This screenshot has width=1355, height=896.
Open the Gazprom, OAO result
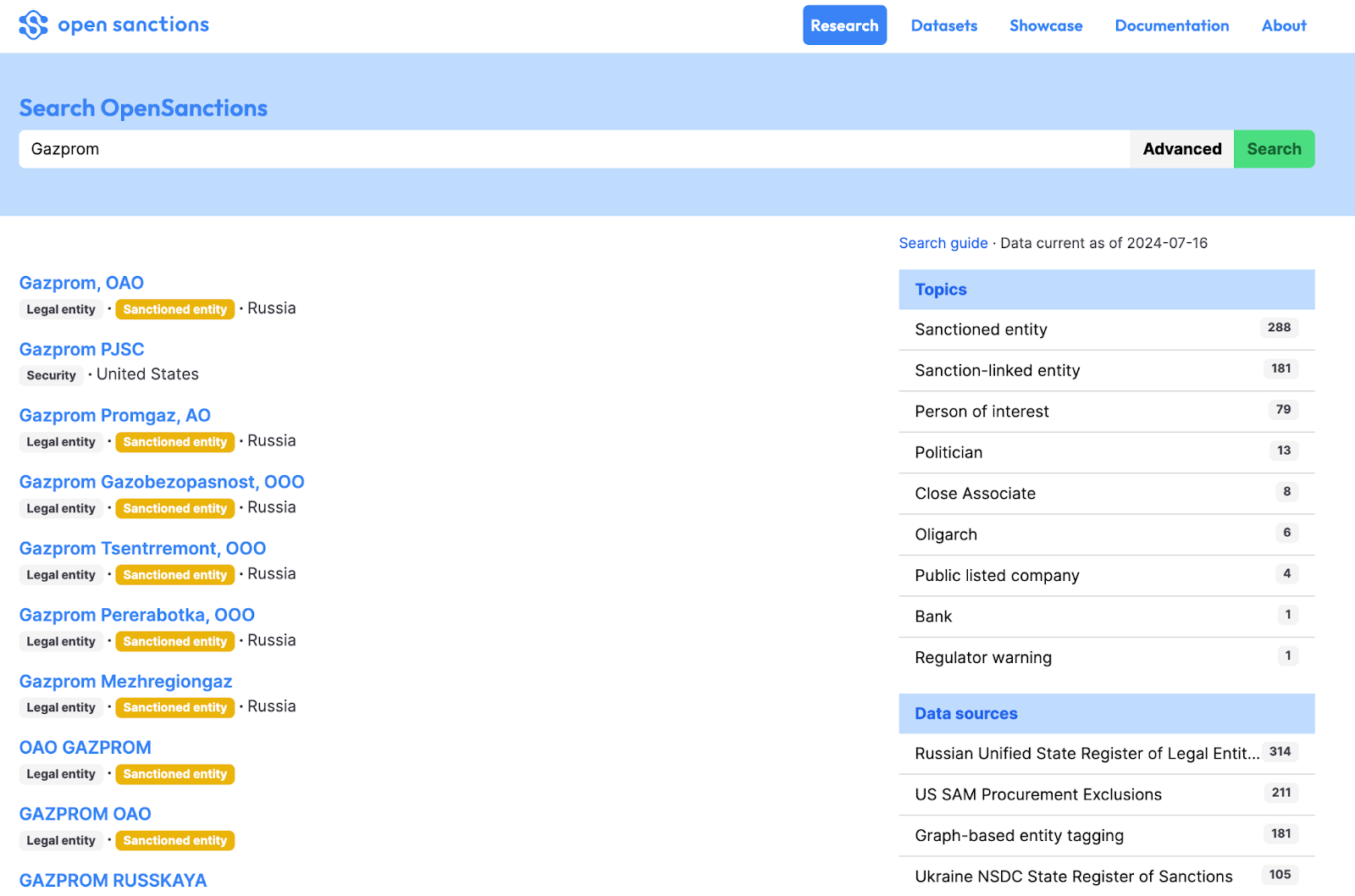pos(81,283)
